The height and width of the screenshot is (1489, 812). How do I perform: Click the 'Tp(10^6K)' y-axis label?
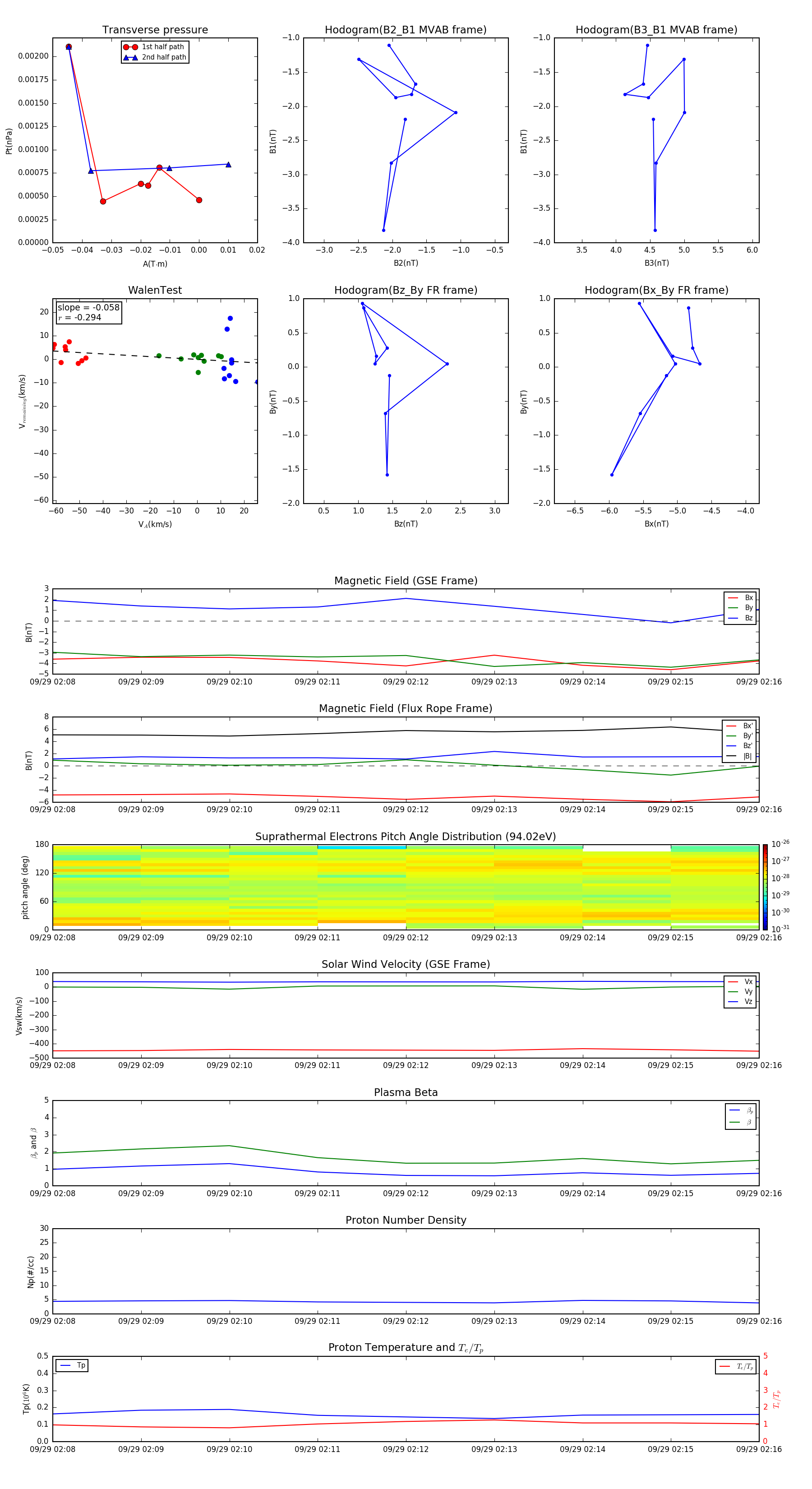pyautogui.click(x=26, y=1399)
